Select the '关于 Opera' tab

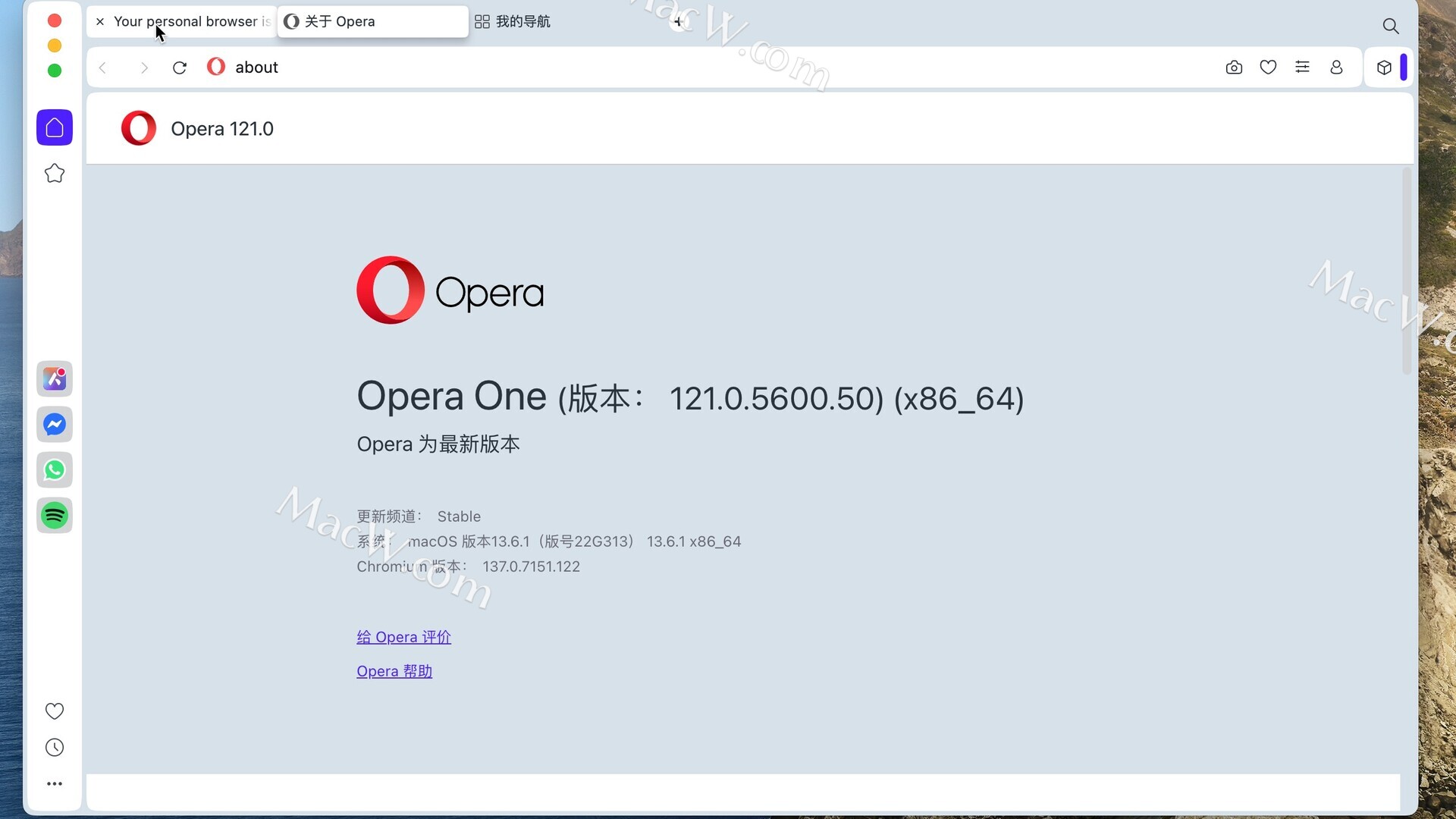click(x=372, y=22)
